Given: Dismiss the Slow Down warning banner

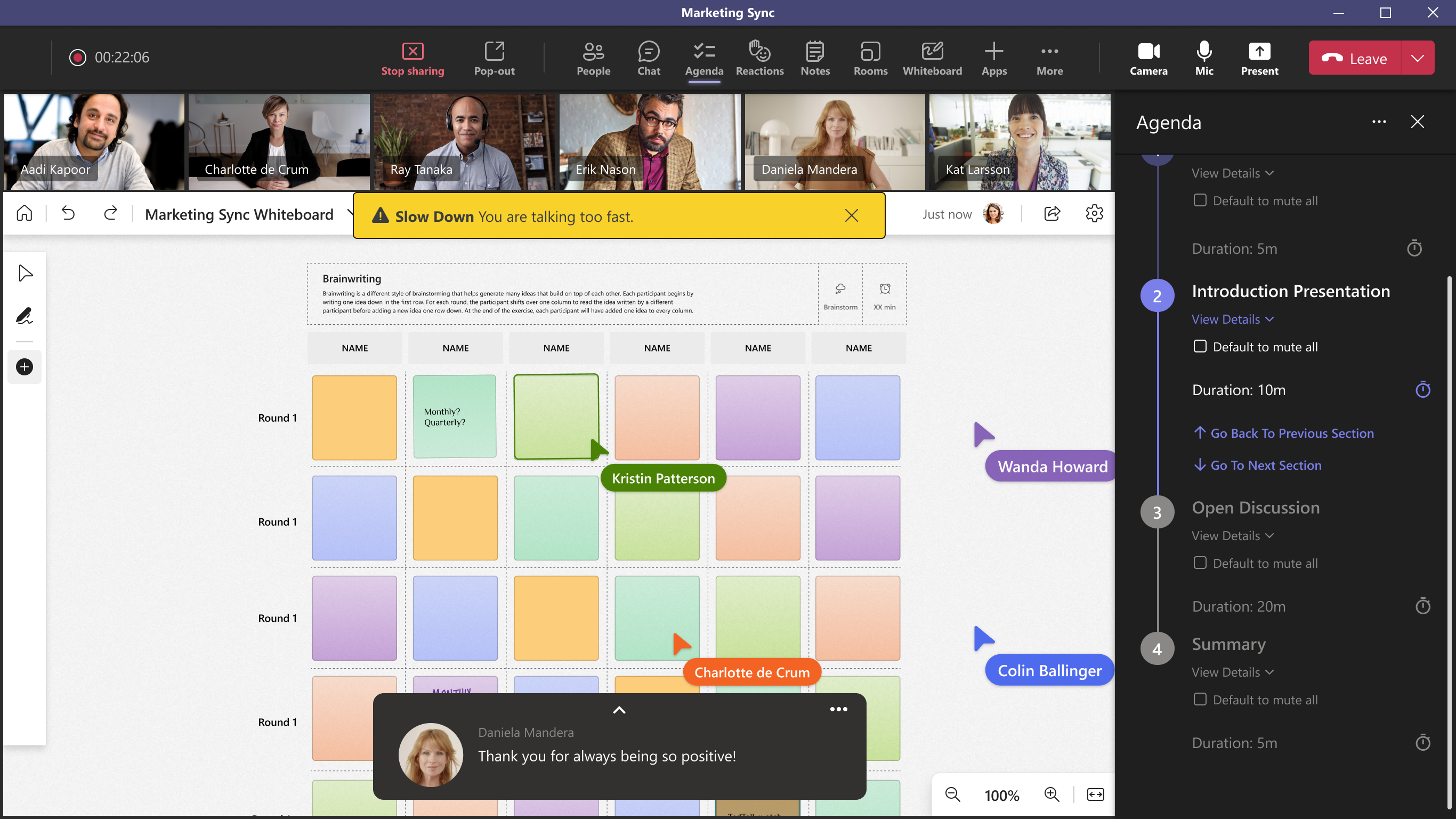Looking at the screenshot, I should point(851,215).
